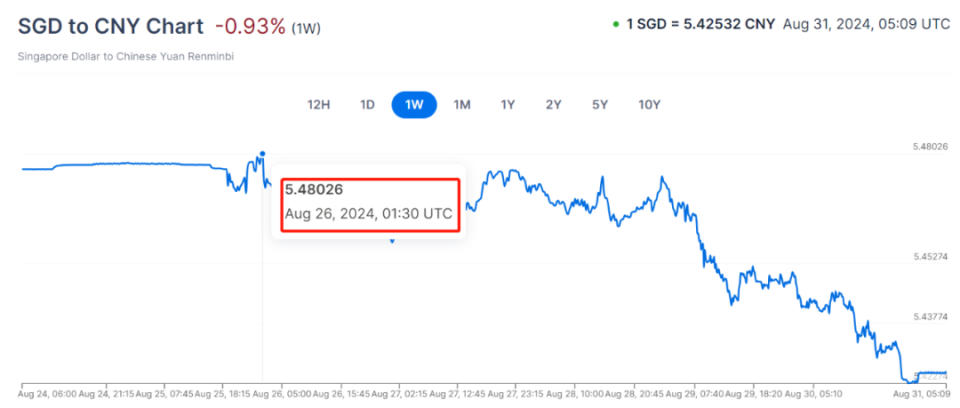Click the 1 SGD = 5.42532 CNY rate
This screenshot has width=960, height=408.
coord(699,24)
